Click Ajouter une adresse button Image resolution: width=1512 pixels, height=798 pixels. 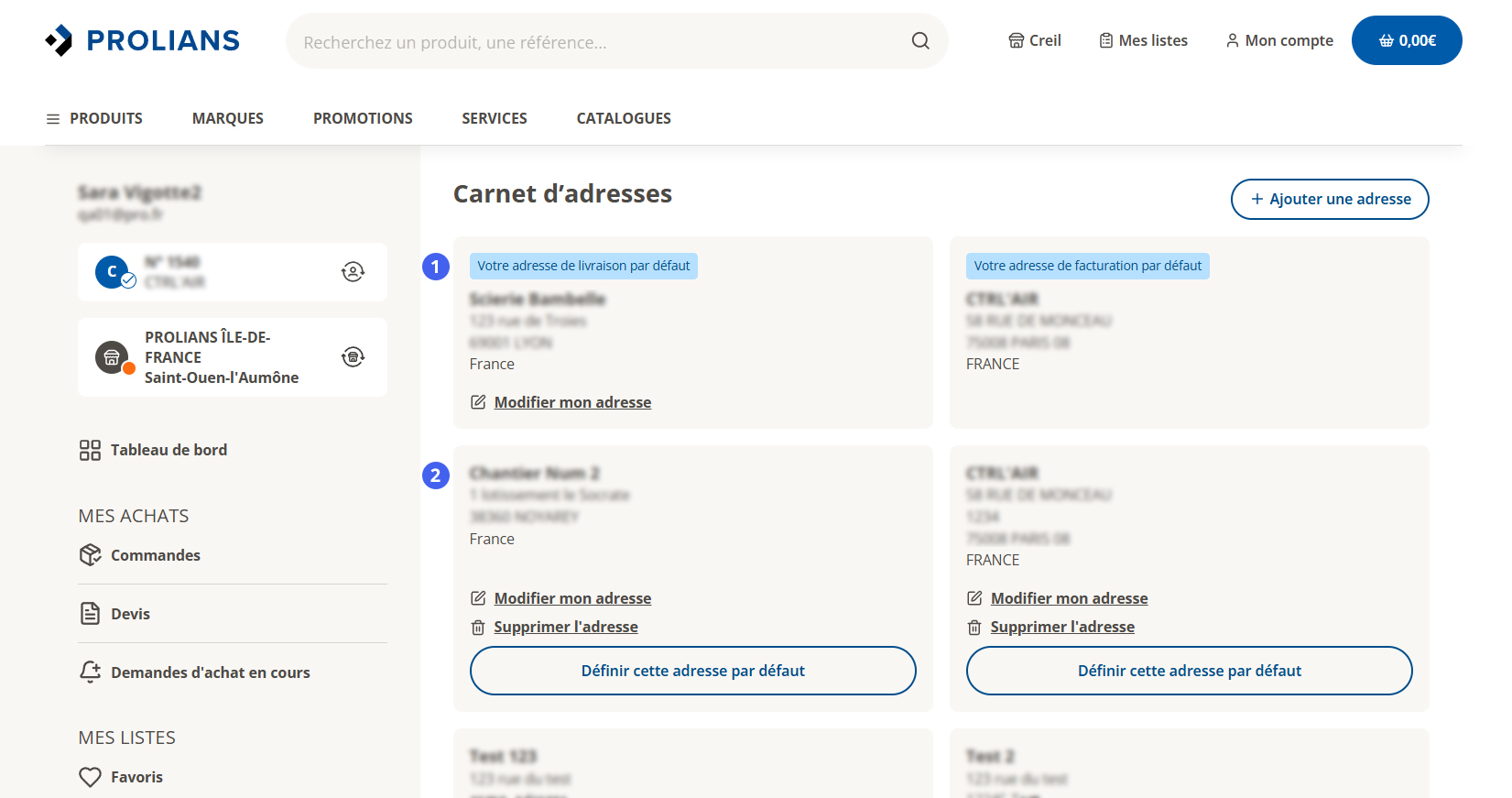(x=1330, y=199)
